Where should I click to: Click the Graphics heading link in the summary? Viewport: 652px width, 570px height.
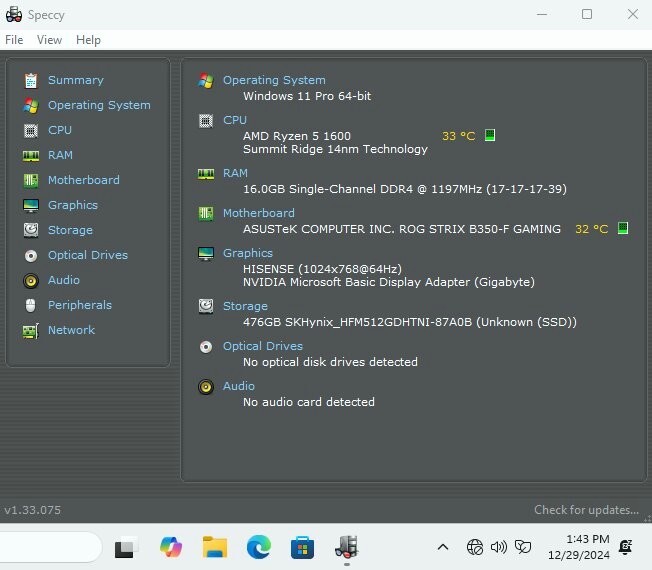point(248,253)
